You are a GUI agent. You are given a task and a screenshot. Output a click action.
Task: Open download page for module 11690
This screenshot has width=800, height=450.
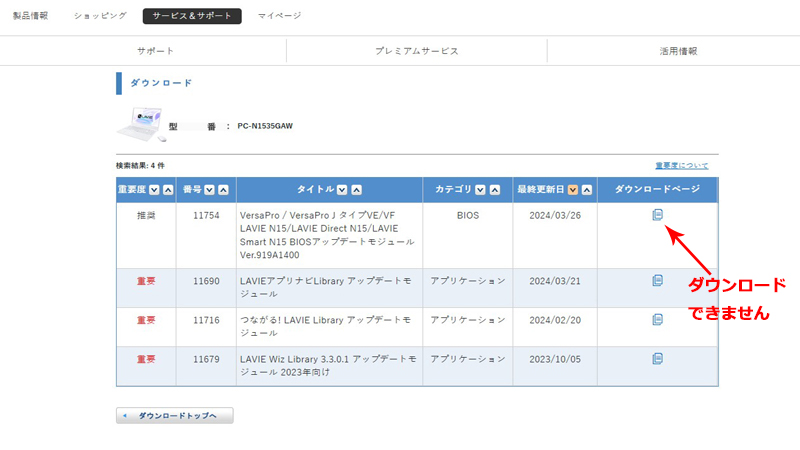point(657,281)
